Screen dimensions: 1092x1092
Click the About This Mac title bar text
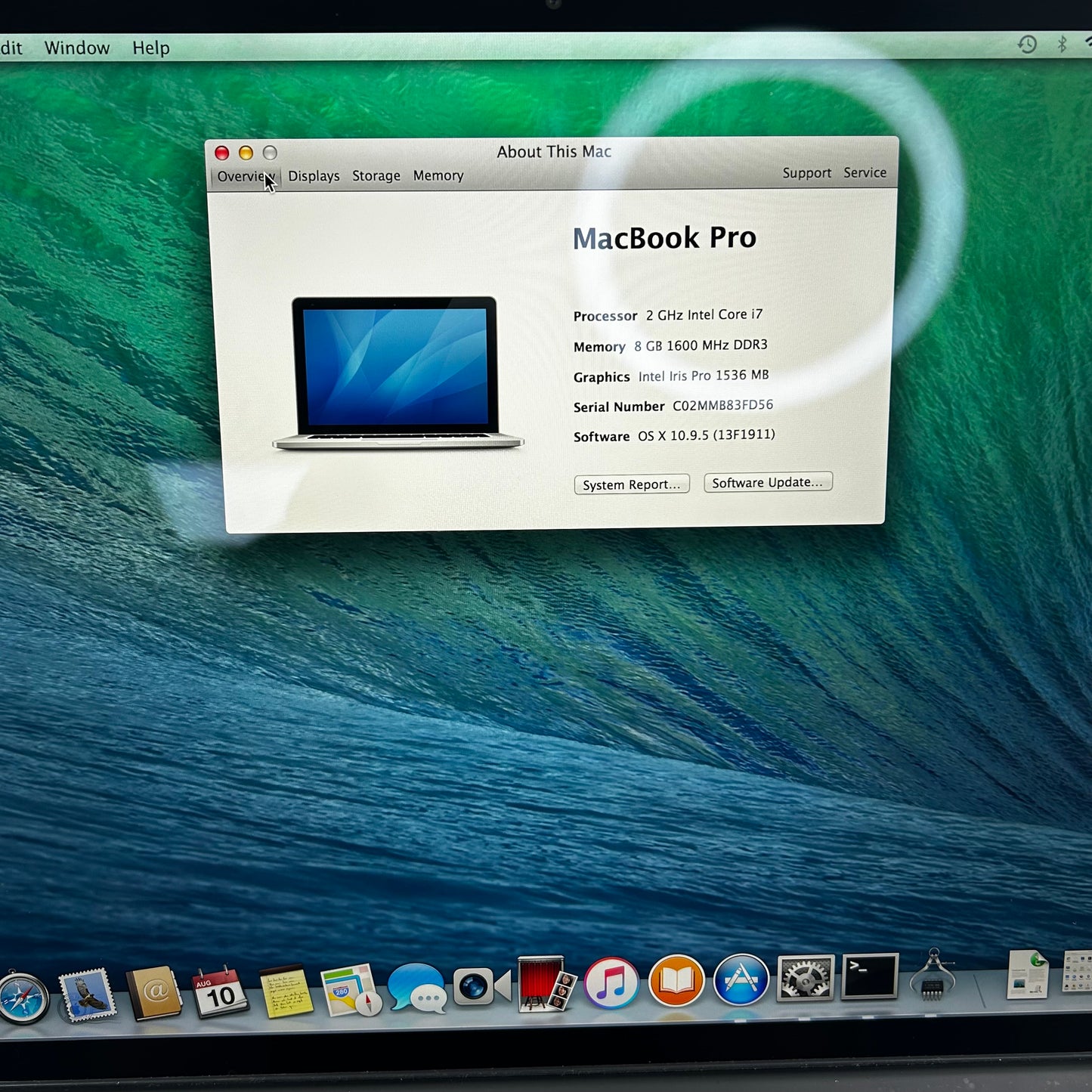(x=554, y=152)
